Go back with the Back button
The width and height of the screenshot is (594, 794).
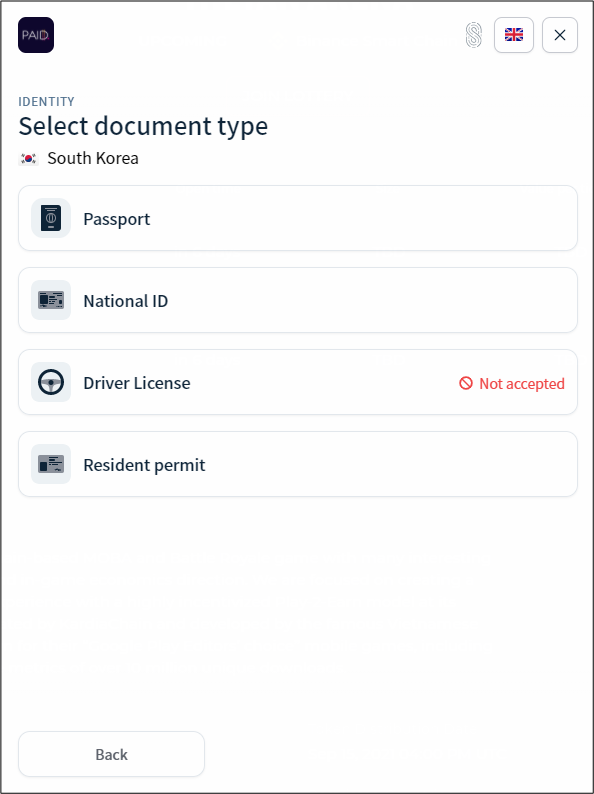click(111, 755)
